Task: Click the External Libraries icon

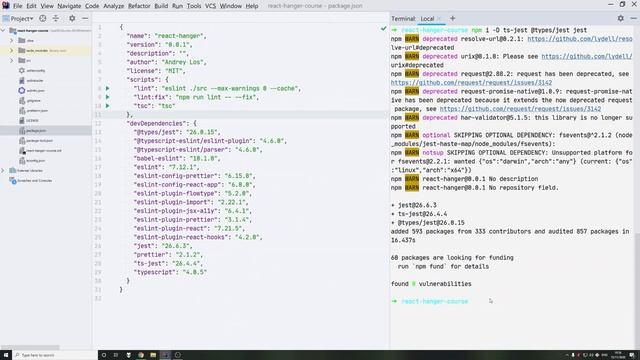Action: click(13, 171)
